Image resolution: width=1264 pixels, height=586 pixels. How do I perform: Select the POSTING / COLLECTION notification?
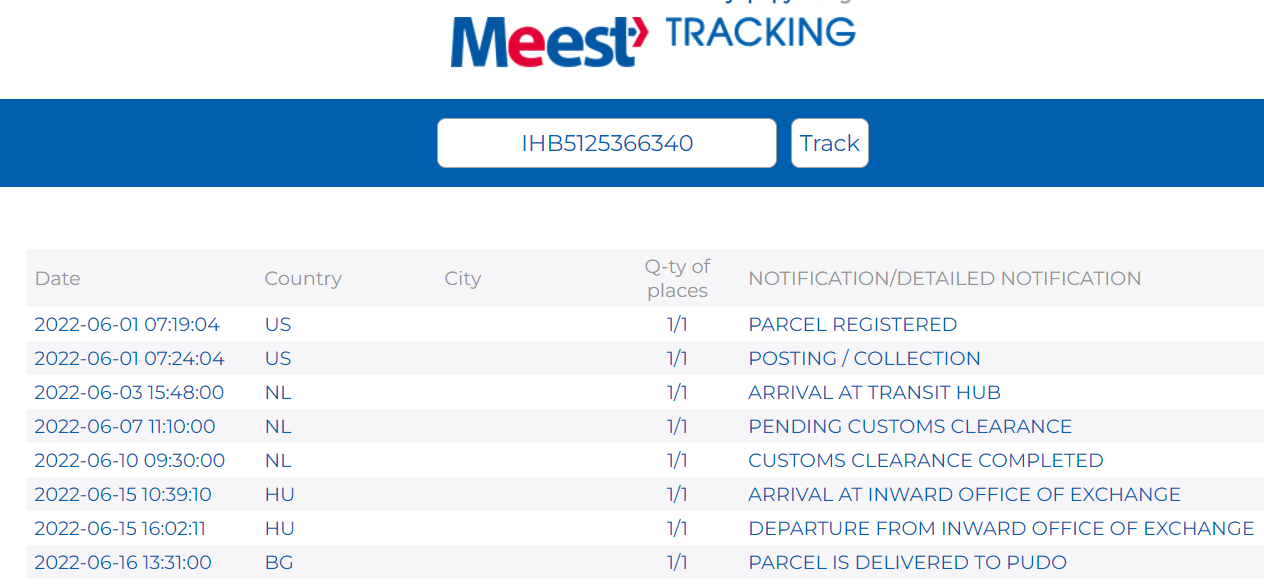864,359
